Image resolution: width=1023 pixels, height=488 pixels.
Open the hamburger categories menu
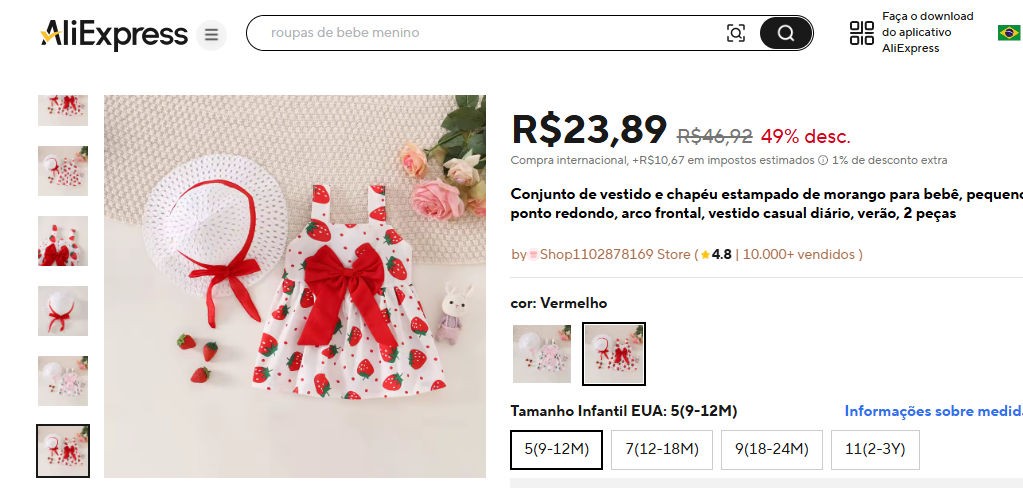point(211,35)
